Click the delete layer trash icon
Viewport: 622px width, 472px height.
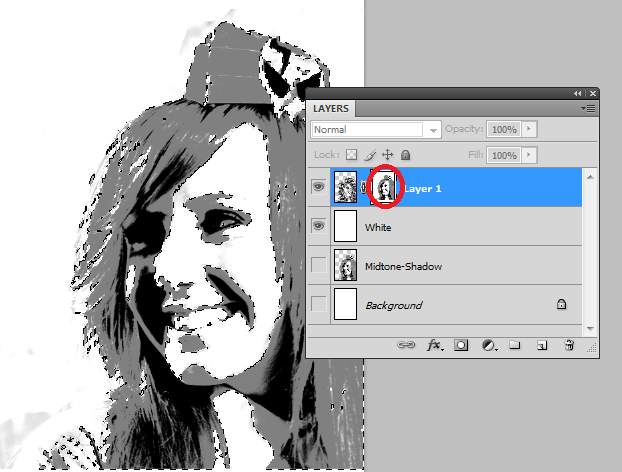coord(569,345)
